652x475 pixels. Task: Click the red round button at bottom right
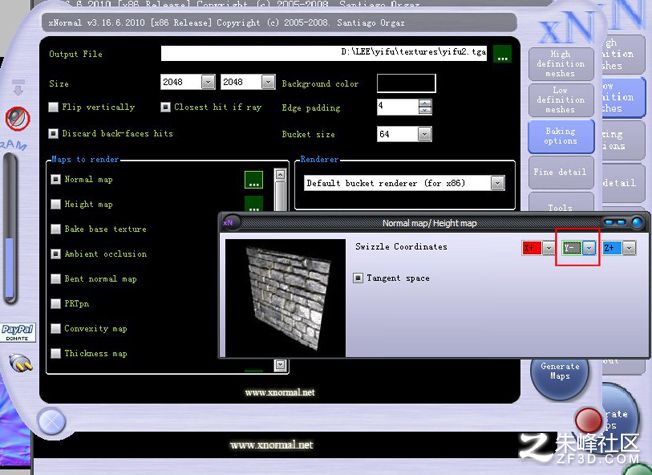588,420
